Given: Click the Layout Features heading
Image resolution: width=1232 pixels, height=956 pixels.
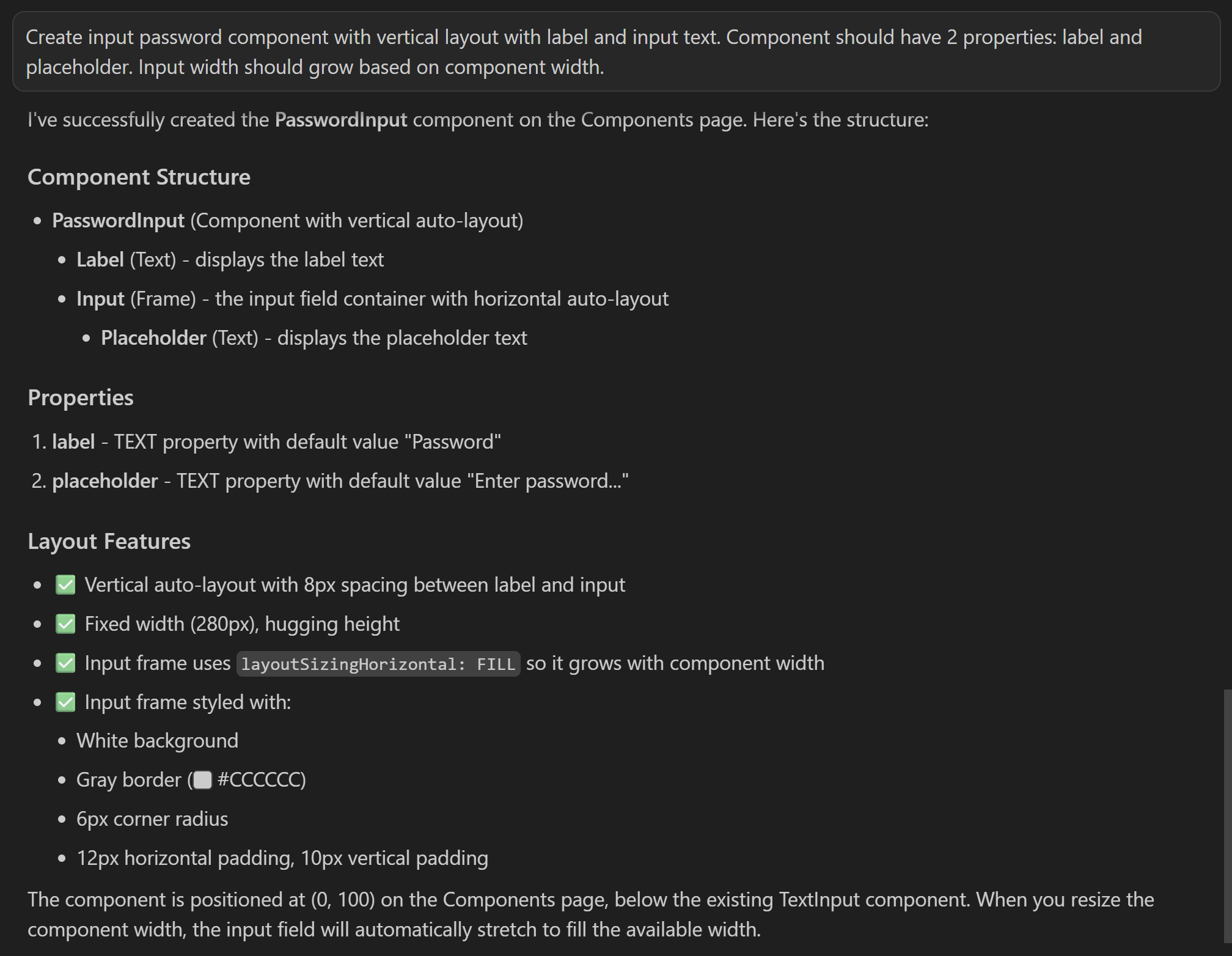Looking at the screenshot, I should 109,542.
